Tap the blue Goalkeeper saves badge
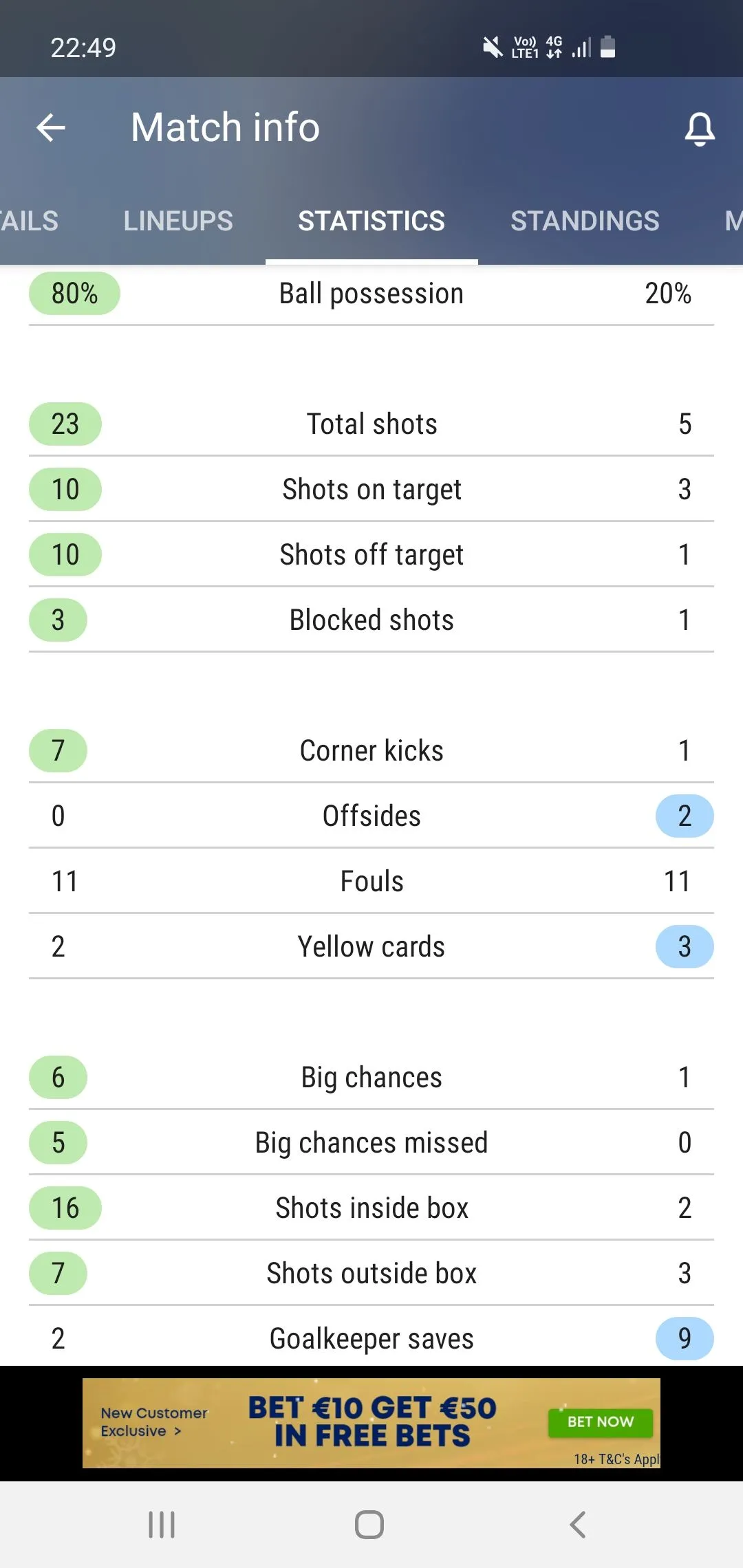The height and width of the screenshot is (1568, 743). [684, 1338]
